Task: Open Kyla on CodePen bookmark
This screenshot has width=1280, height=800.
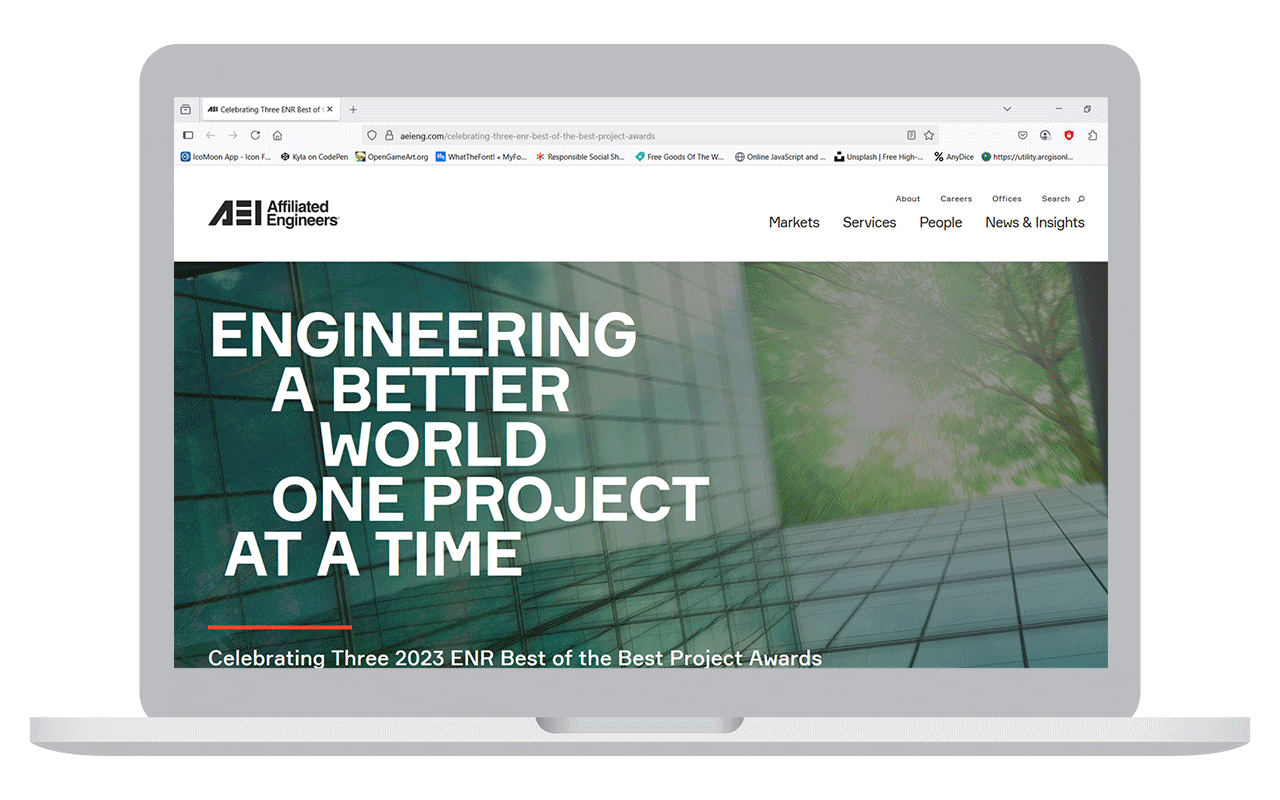Action: click(x=314, y=157)
